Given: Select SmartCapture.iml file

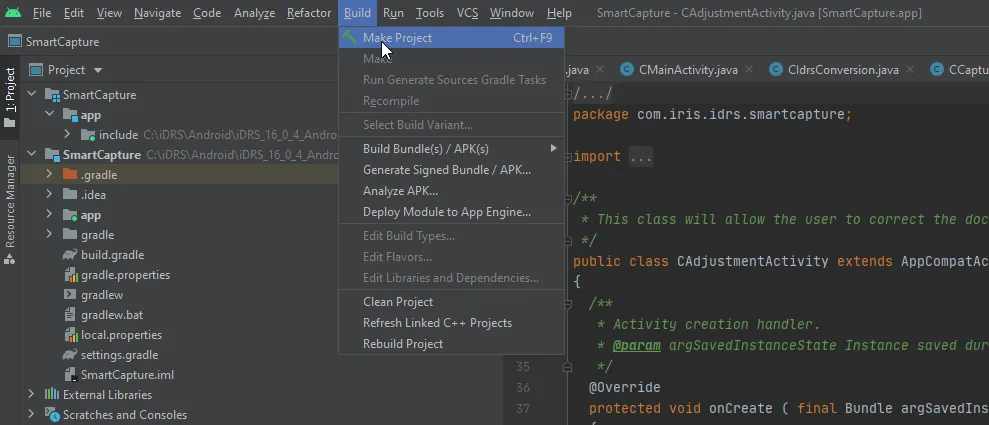Looking at the screenshot, I should click(x=127, y=375).
